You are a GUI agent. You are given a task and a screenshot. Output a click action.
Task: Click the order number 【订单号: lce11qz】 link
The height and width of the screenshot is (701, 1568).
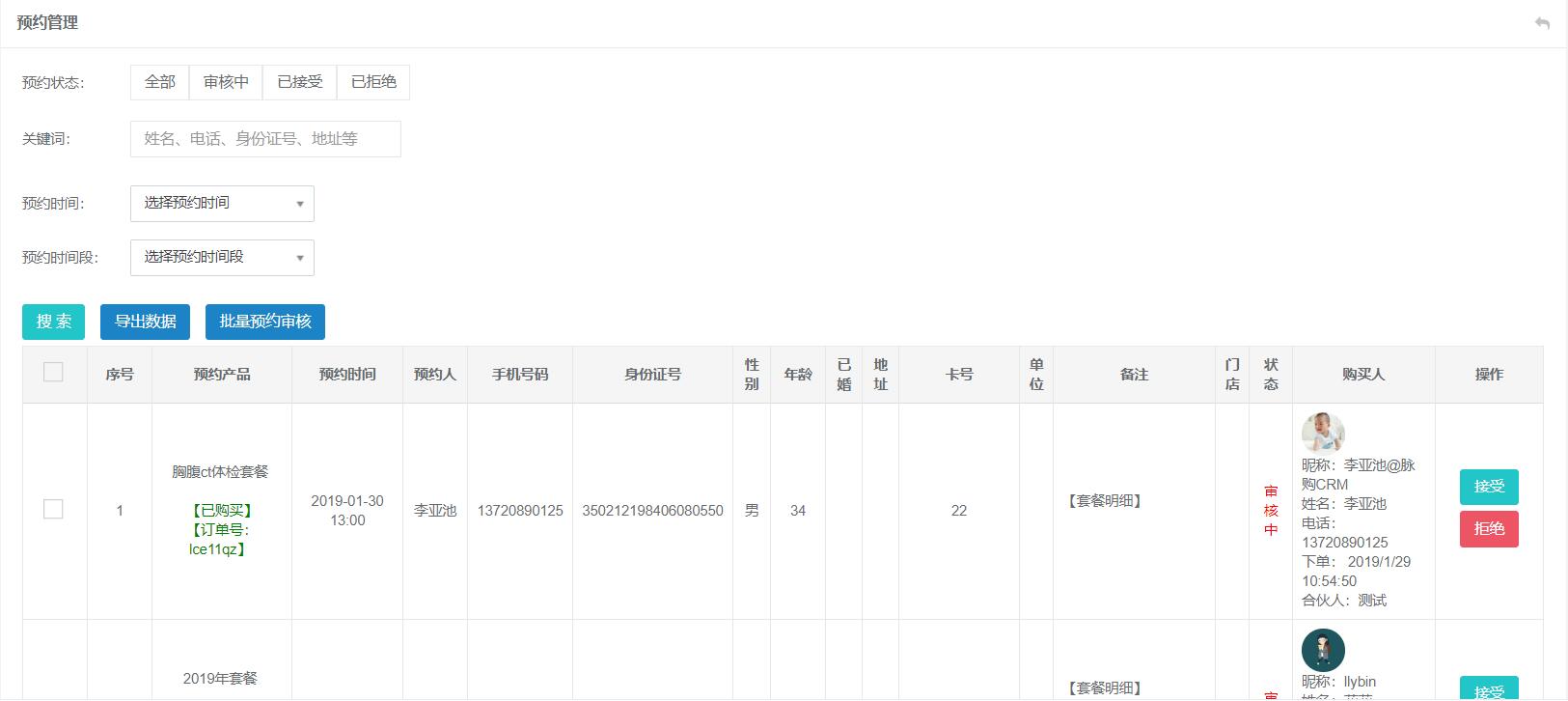[x=220, y=540]
